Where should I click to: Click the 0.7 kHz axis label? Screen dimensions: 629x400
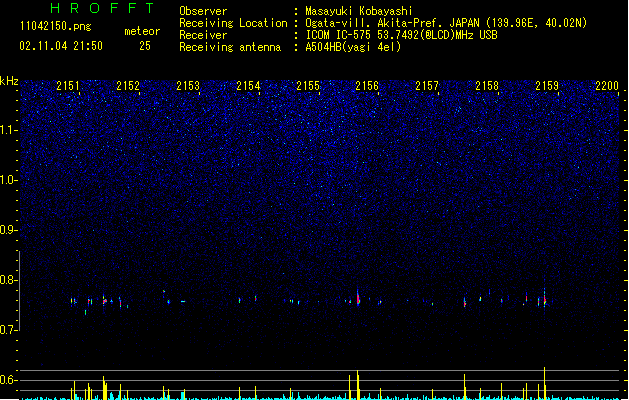pyautogui.click(x=9, y=330)
